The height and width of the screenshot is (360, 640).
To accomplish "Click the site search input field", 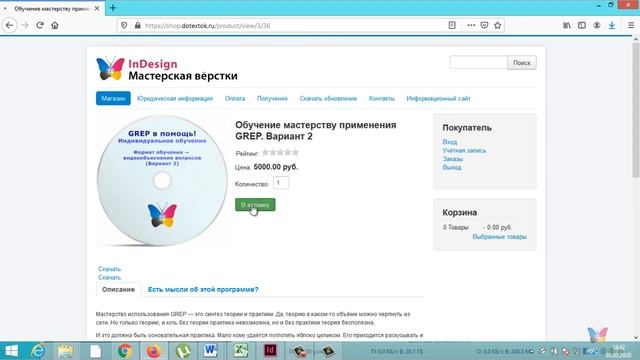I will click(x=478, y=62).
